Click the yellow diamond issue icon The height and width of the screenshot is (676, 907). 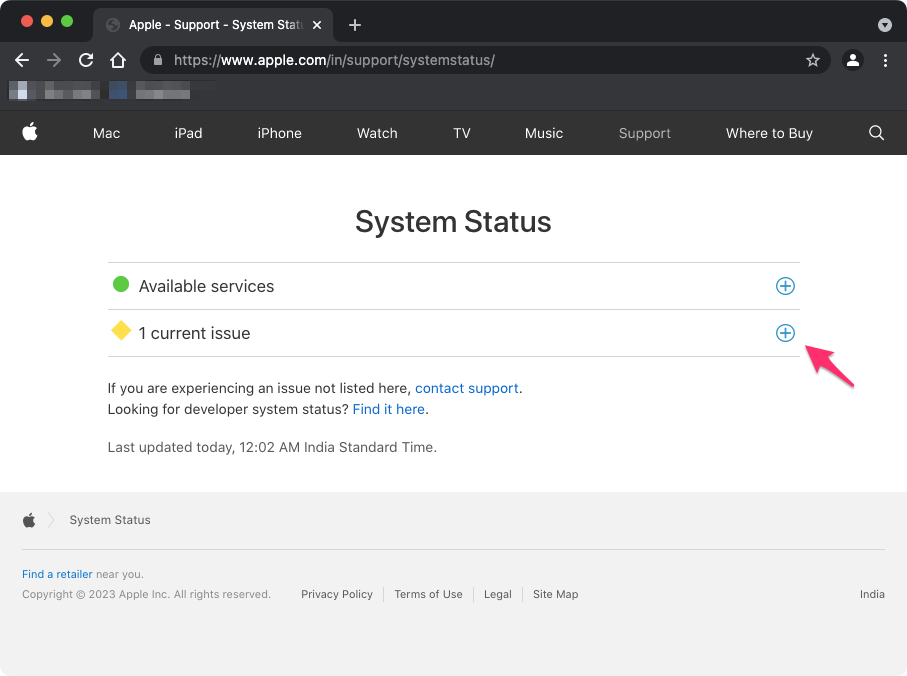tap(121, 331)
